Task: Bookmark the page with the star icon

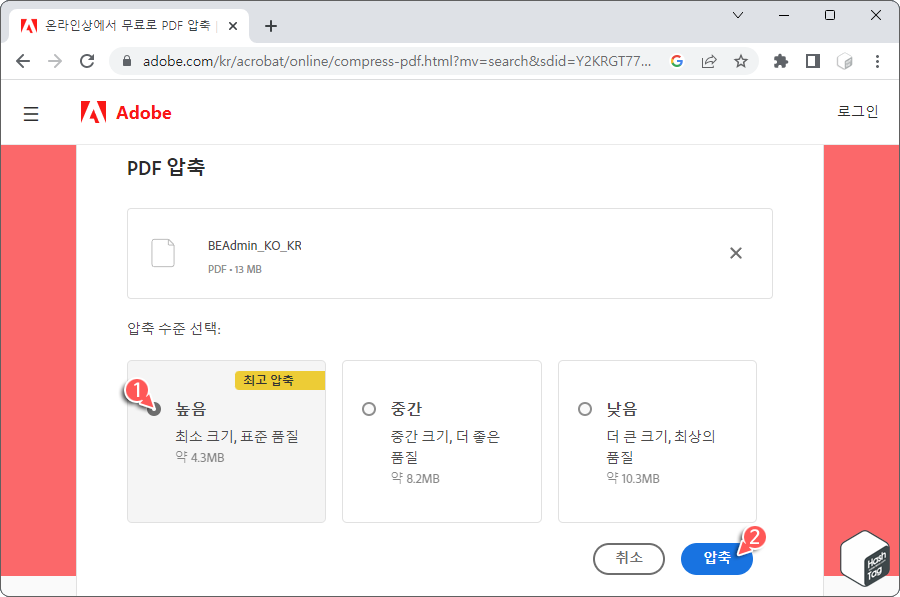Action: point(741,61)
